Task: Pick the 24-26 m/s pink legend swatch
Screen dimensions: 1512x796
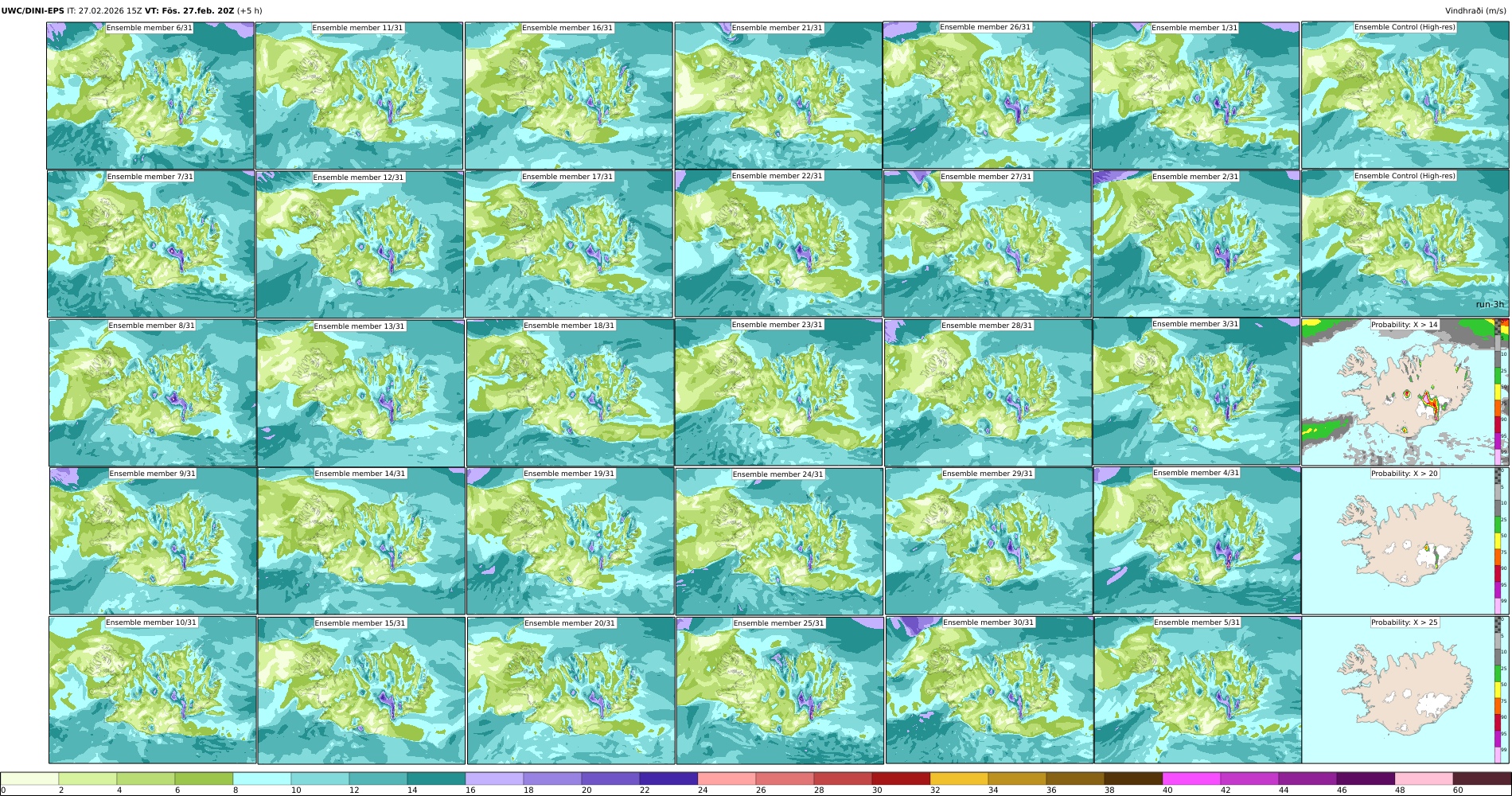Action: [x=727, y=778]
